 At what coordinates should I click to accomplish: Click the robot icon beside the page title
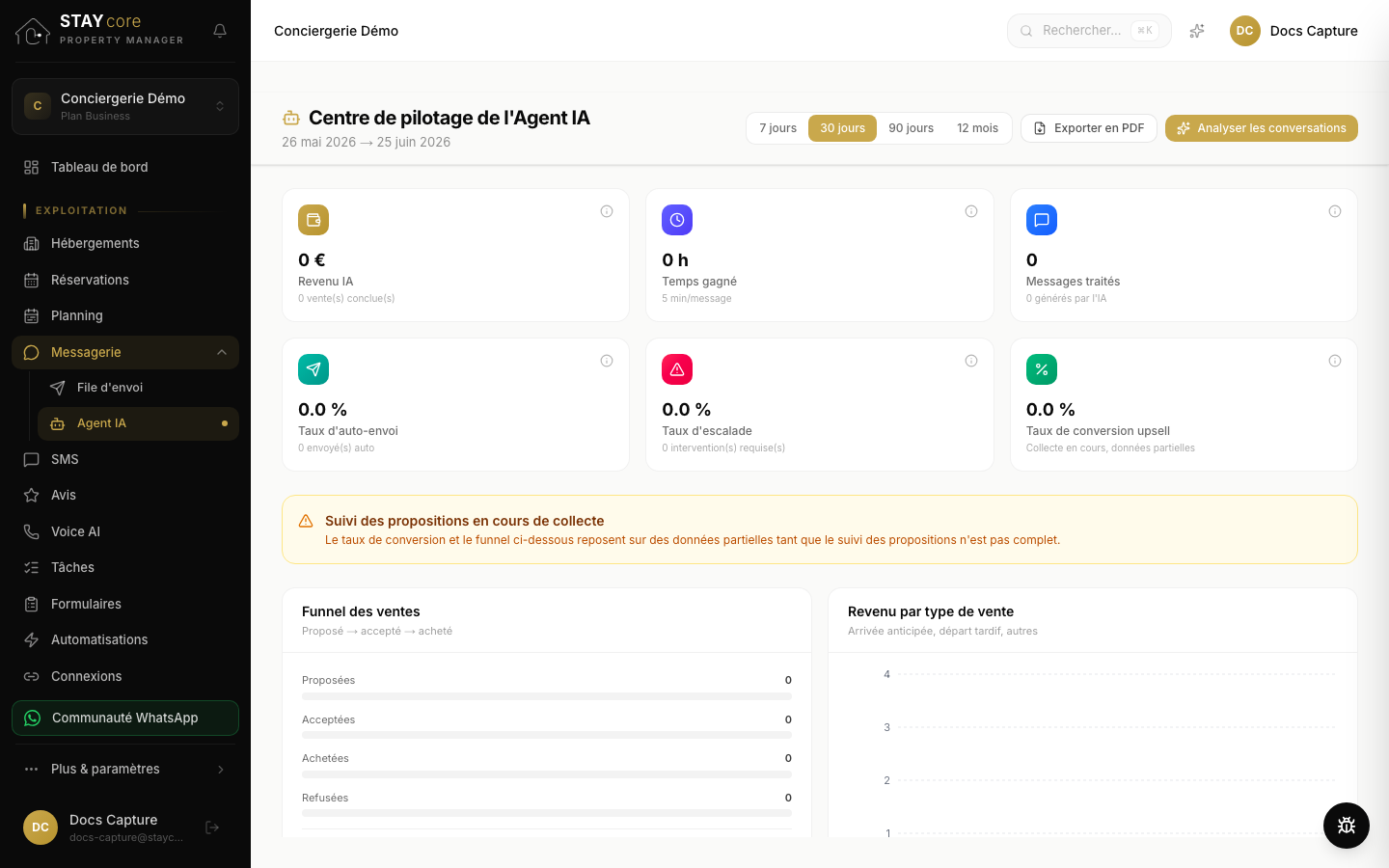290,118
